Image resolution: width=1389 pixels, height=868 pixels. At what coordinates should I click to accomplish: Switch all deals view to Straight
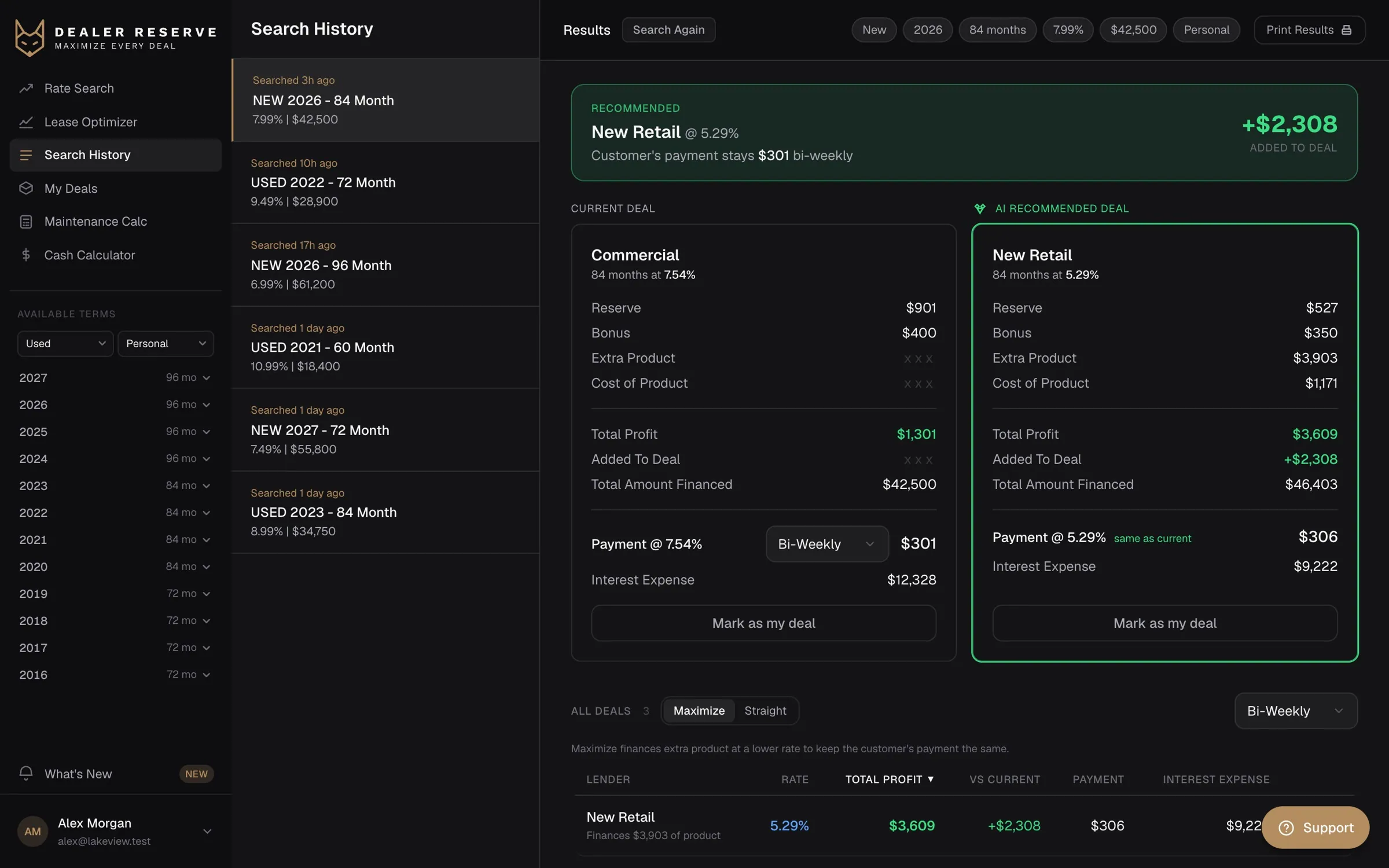pyautogui.click(x=765, y=711)
